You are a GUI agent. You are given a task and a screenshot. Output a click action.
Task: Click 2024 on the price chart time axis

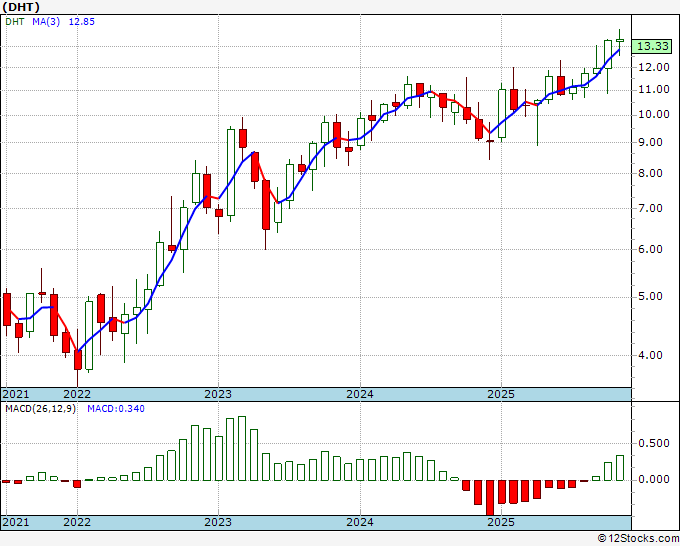[x=360, y=394]
